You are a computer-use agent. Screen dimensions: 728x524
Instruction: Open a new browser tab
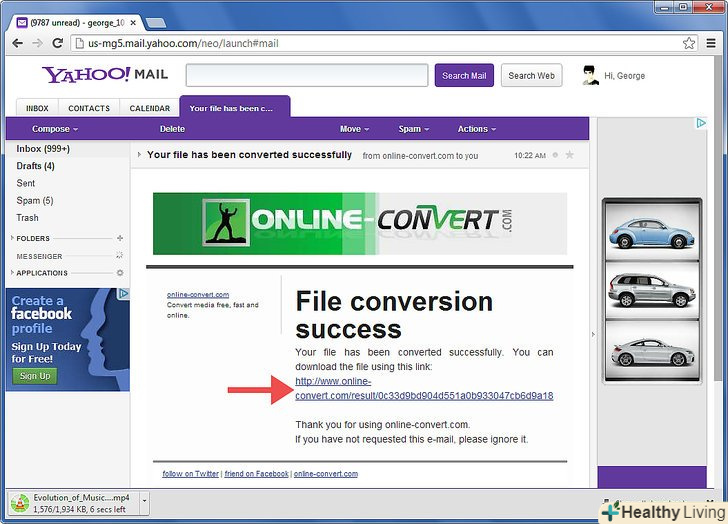[x=156, y=22]
